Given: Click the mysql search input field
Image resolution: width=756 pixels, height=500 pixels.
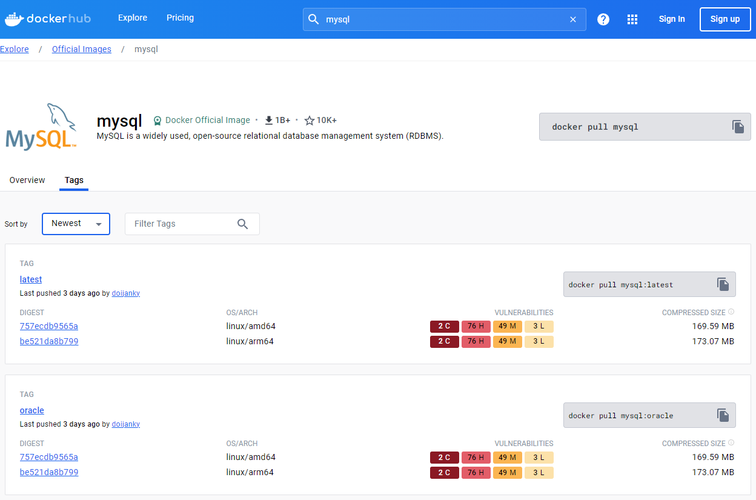Looking at the screenshot, I should pos(444,19).
